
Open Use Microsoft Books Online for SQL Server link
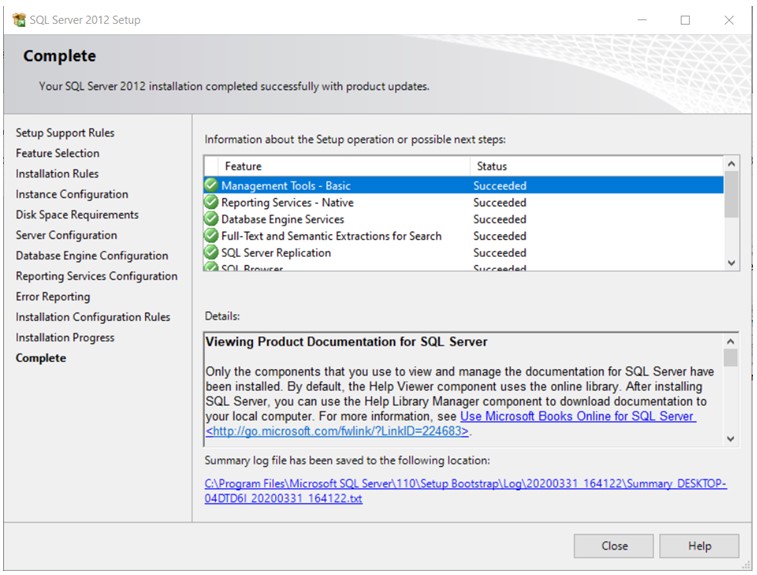click(x=578, y=416)
